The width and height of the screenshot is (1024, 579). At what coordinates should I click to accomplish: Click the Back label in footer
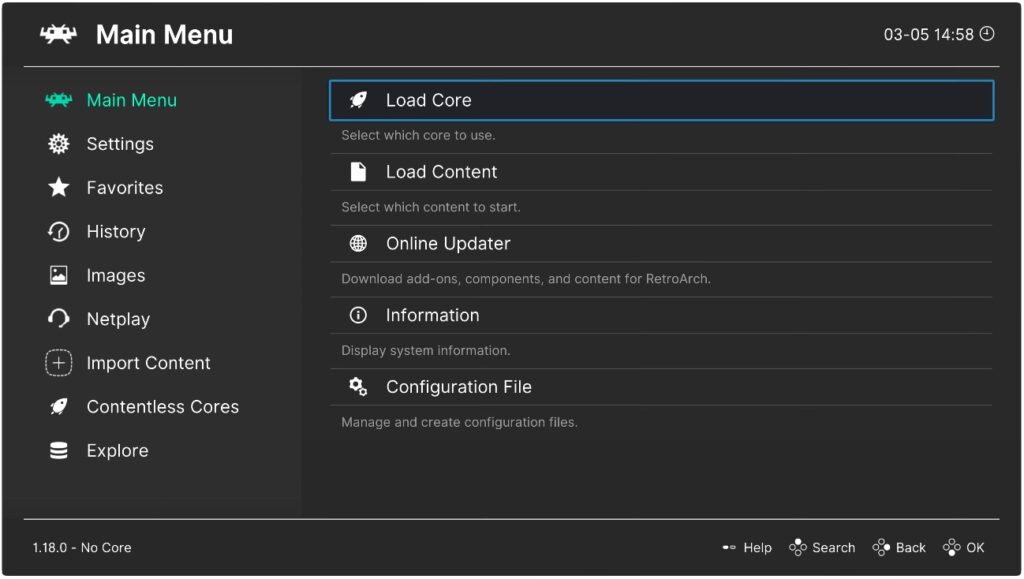pyautogui.click(x=910, y=548)
